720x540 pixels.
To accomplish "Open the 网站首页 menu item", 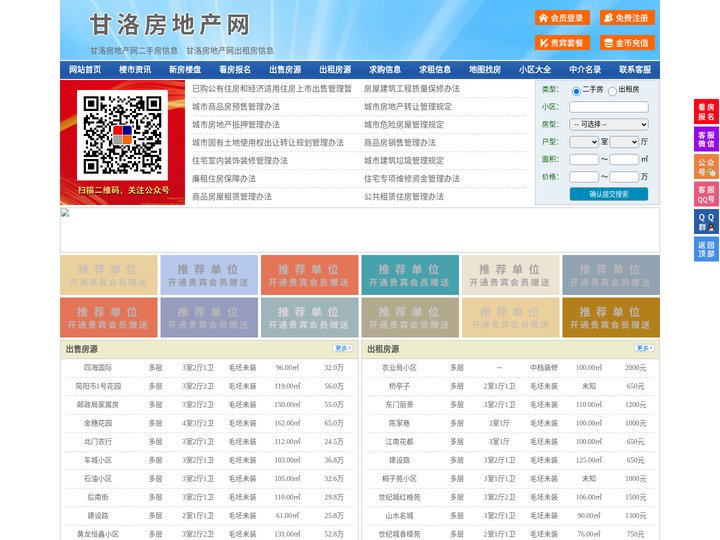I will coord(85,70).
